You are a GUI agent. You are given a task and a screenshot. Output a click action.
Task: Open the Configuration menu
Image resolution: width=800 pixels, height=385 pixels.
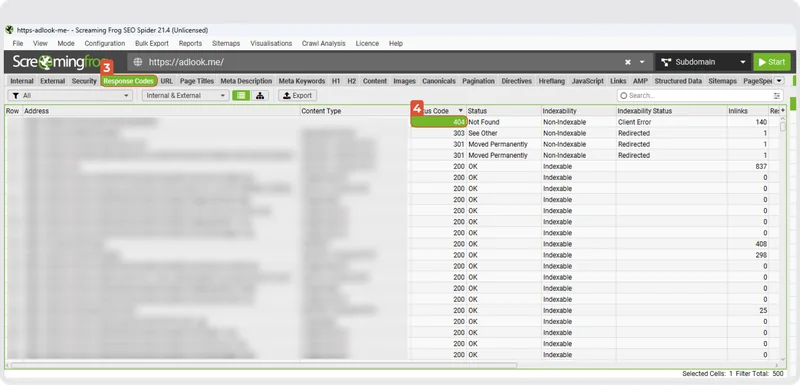(x=105, y=43)
